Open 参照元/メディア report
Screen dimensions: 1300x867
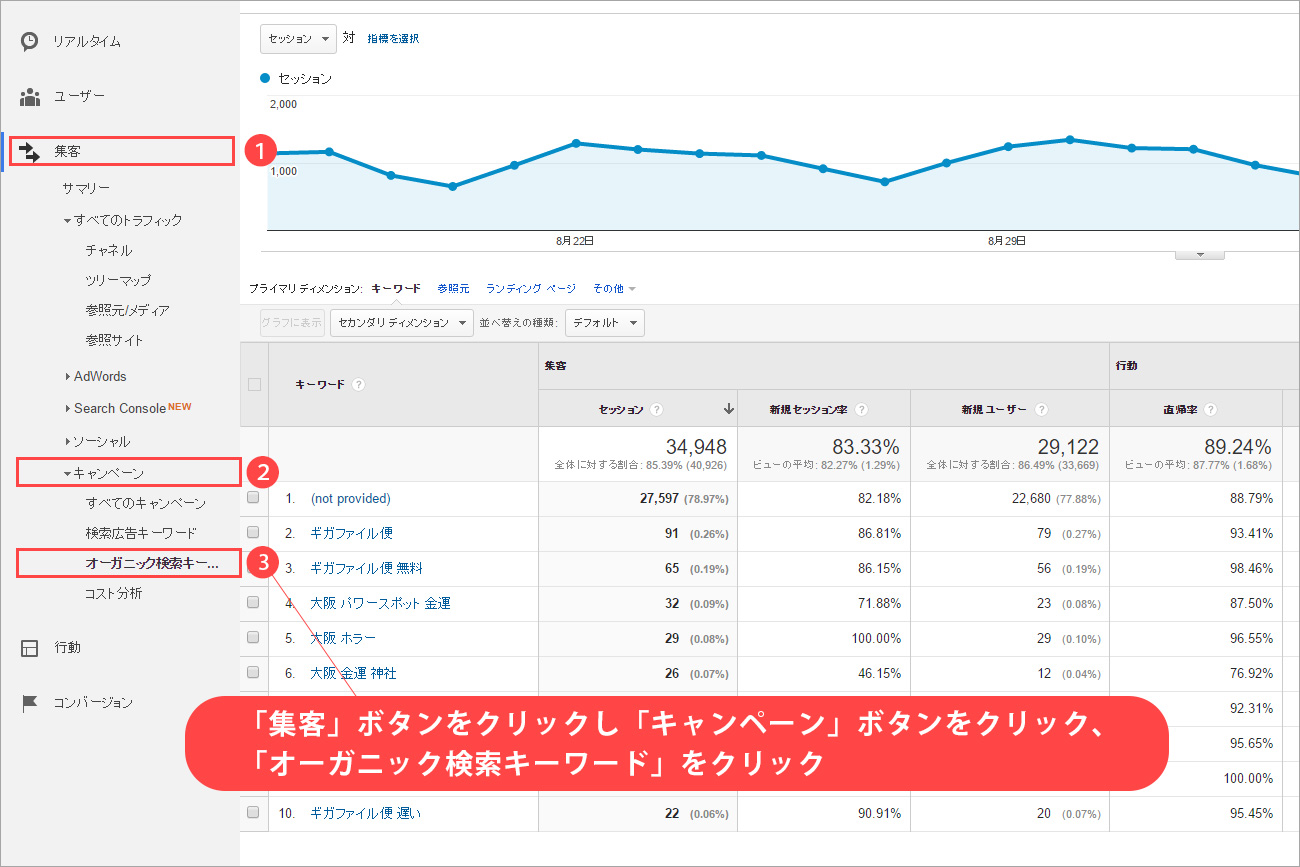coord(127,310)
